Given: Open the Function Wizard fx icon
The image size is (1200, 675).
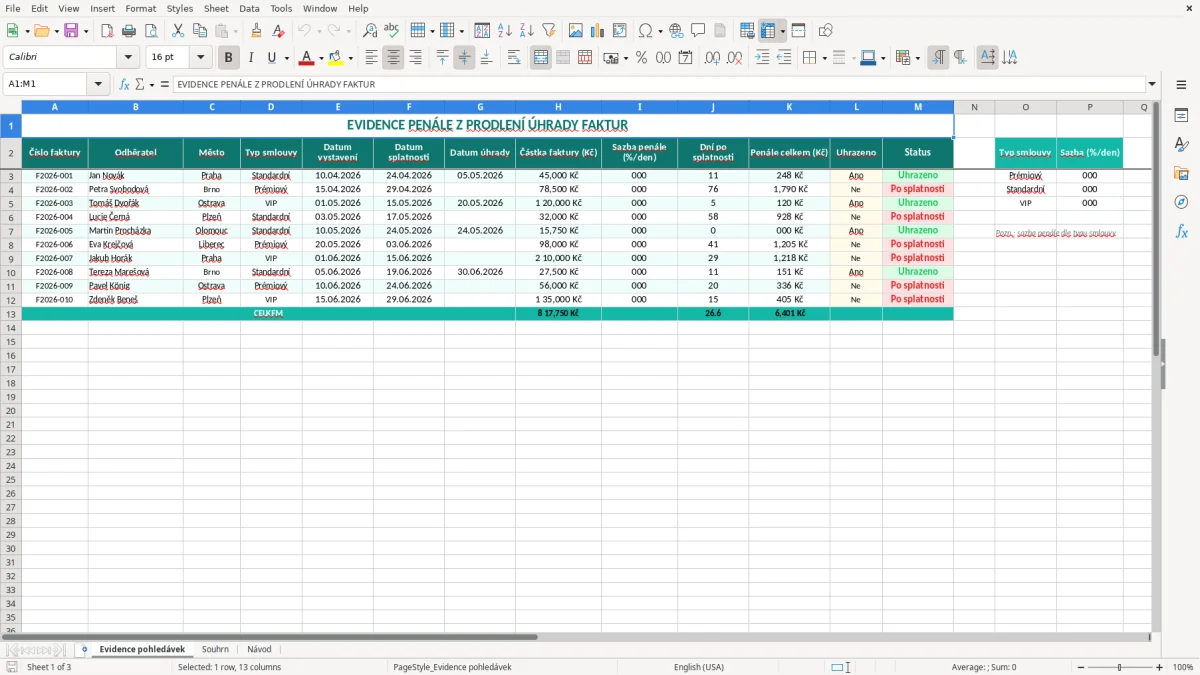Looking at the screenshot, I should (125, 84).
